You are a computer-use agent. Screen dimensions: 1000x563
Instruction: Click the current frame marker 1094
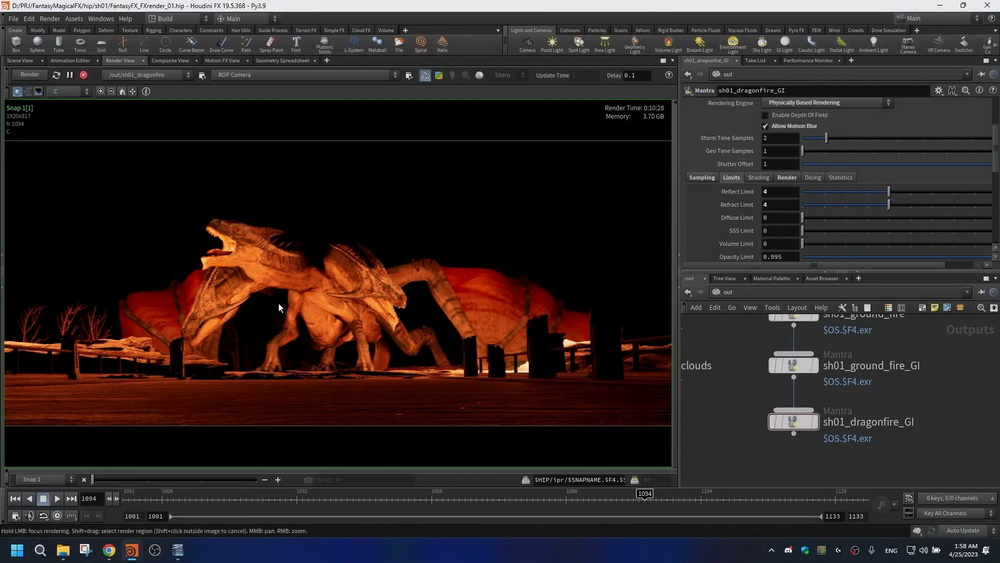(645, 494)
